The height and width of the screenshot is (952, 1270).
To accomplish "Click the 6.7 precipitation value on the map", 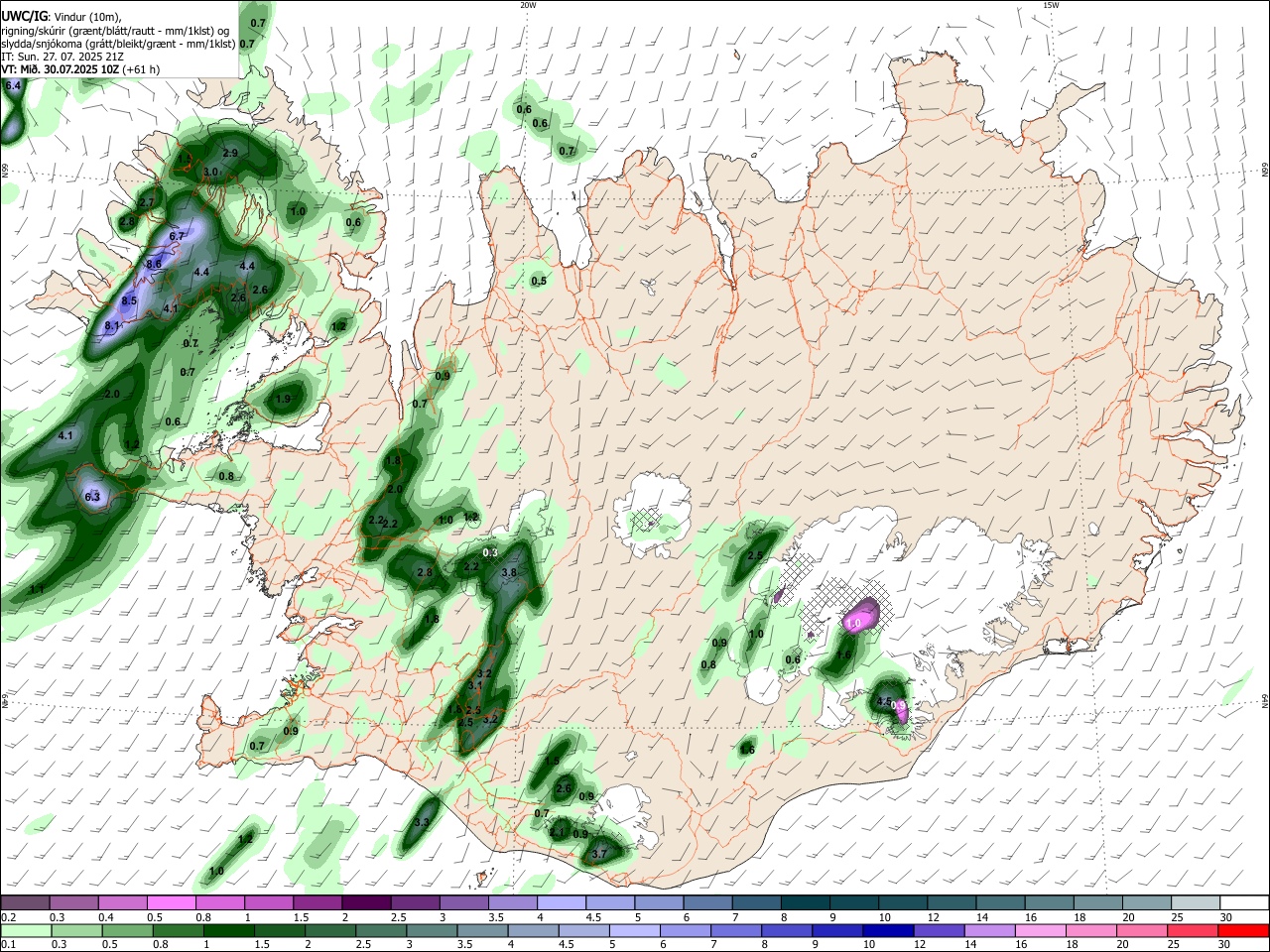I will (x=178, y=237).
